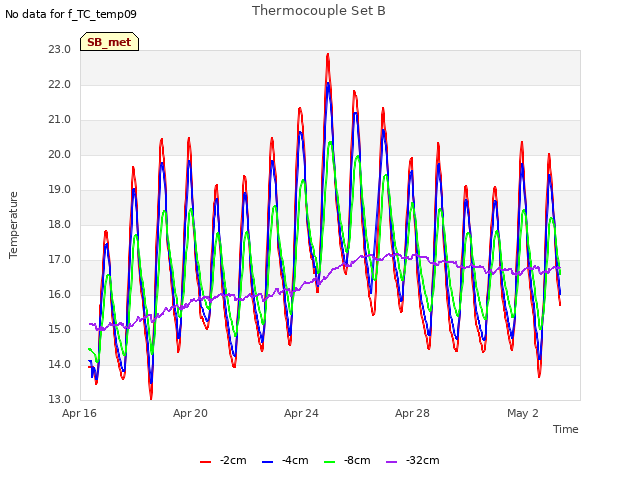
Task: Click the red -2cm legend swatch
Action: [205, 461]
